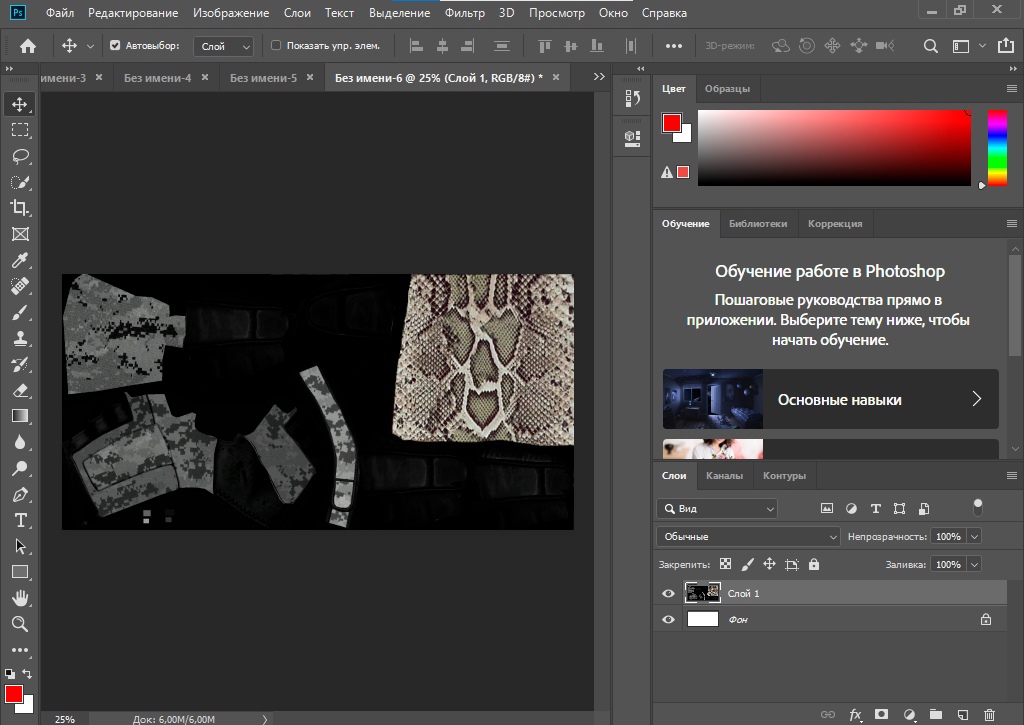Select the Horizontal Type tool
Screen dimensions: 1024x725
20,520
